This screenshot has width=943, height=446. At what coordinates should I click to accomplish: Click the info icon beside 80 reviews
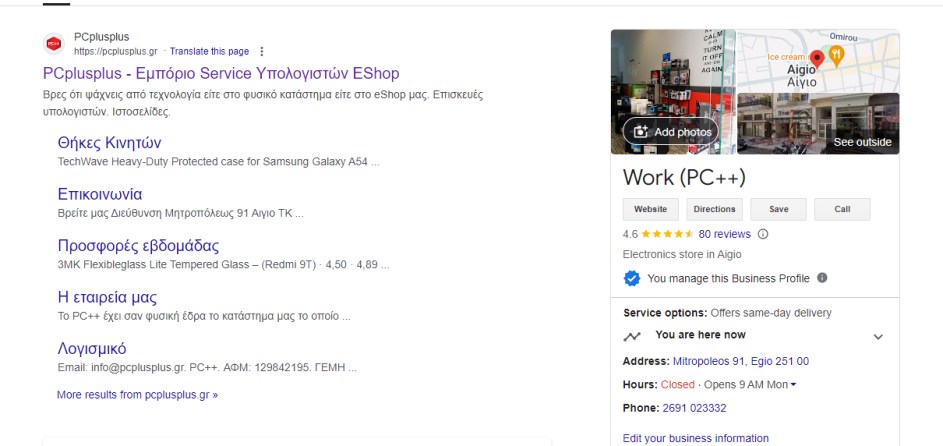tap(763, 234)
